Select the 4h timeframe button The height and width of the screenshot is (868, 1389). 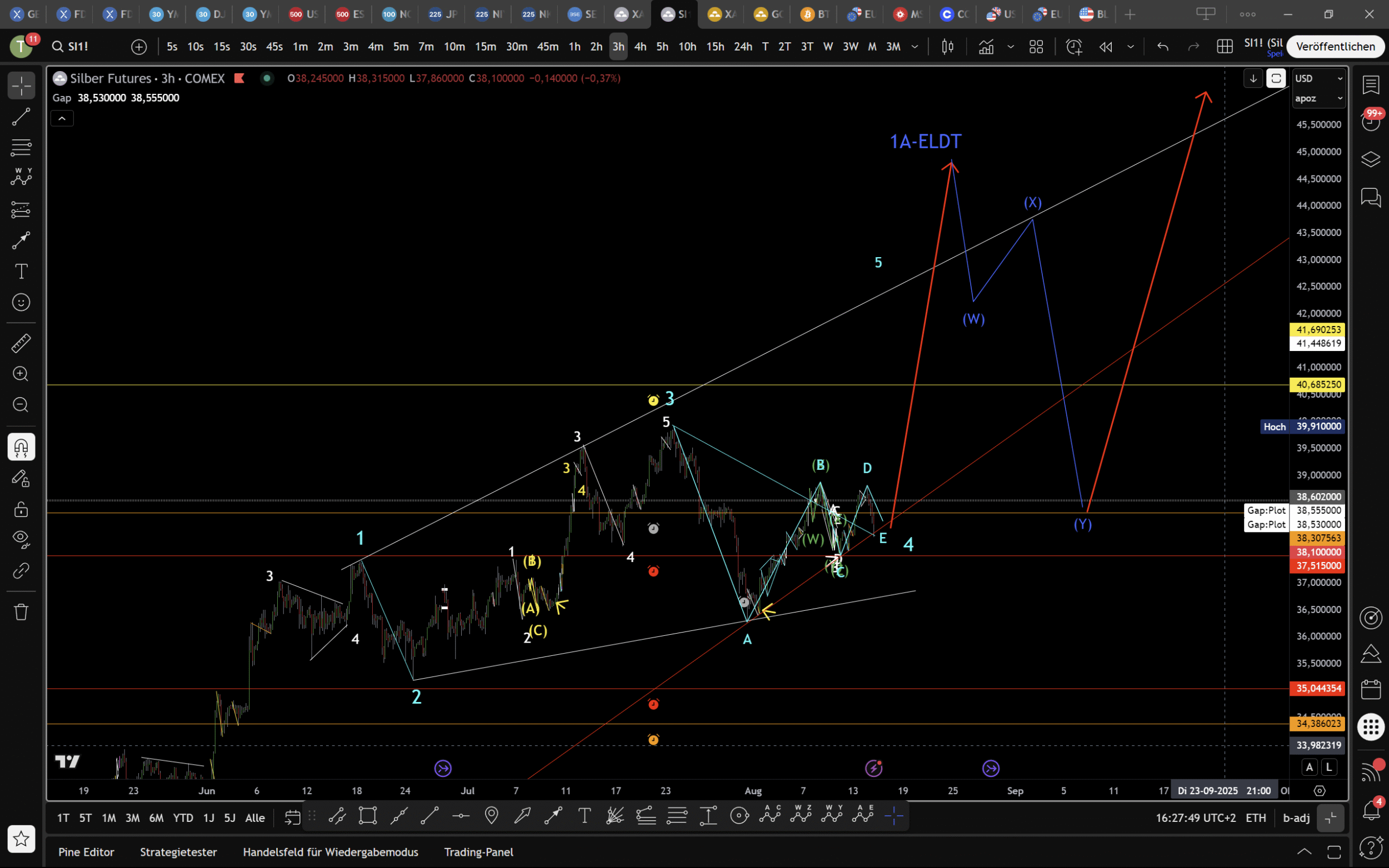(640, 47)
